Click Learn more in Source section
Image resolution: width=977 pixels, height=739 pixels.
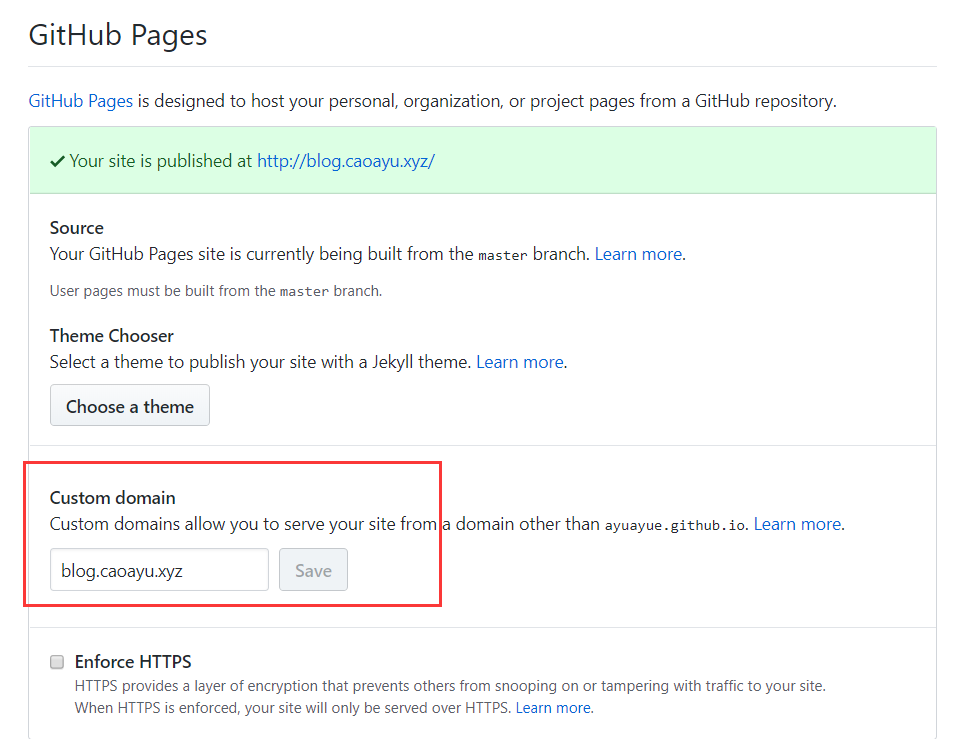(639, 254)
